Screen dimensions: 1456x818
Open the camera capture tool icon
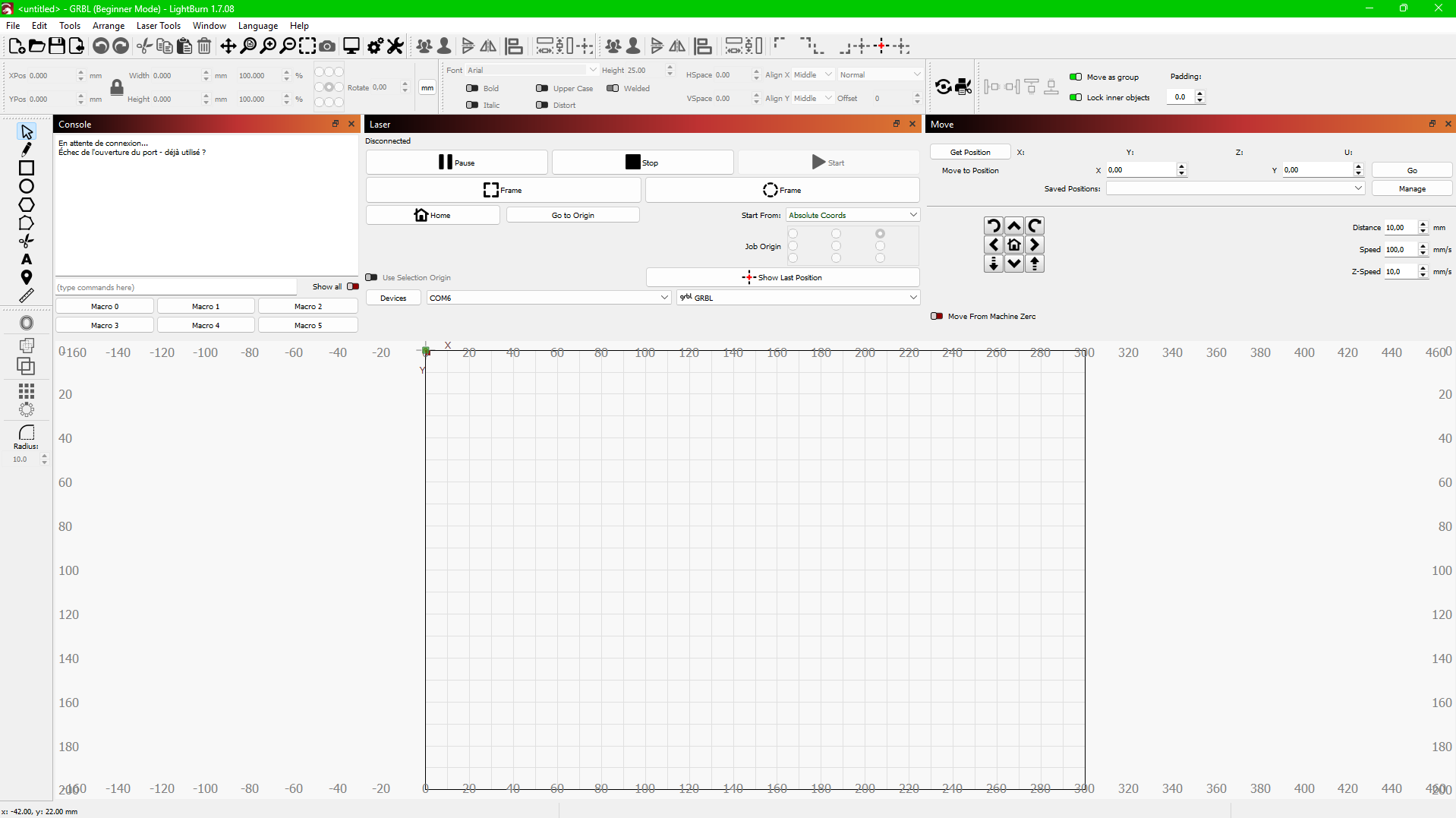(x=327, y=46)
